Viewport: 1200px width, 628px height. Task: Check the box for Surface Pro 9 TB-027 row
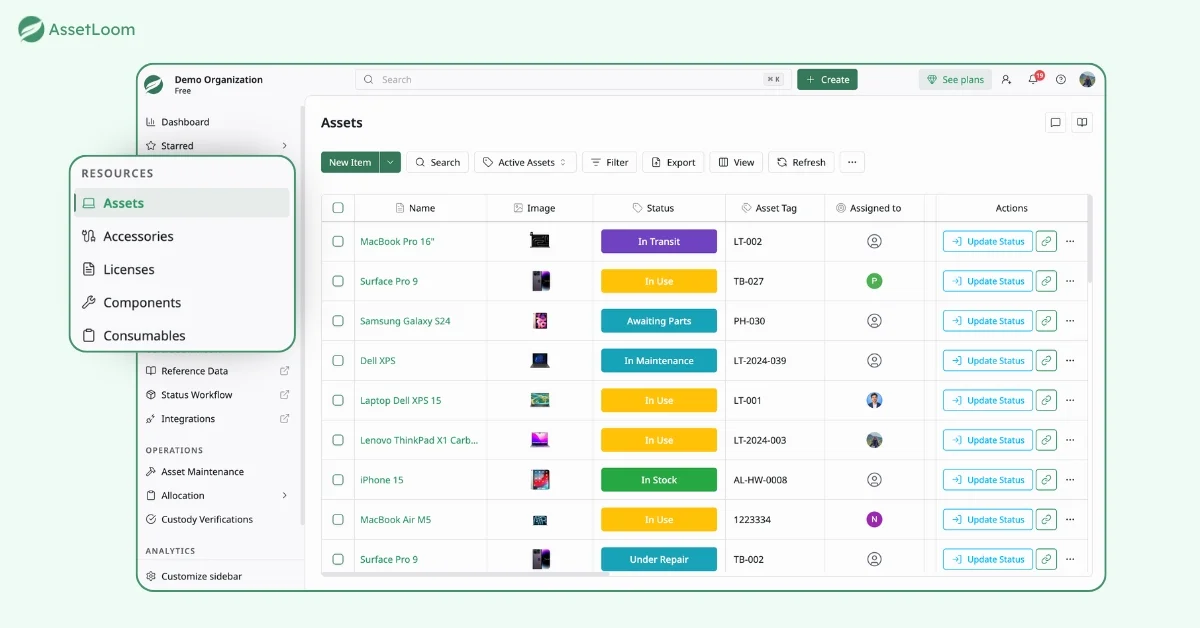(x=338, y=281)
